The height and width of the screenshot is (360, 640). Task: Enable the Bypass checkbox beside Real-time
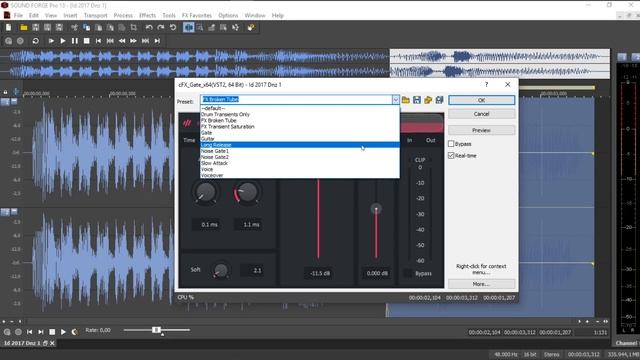(x=451, y=144)
